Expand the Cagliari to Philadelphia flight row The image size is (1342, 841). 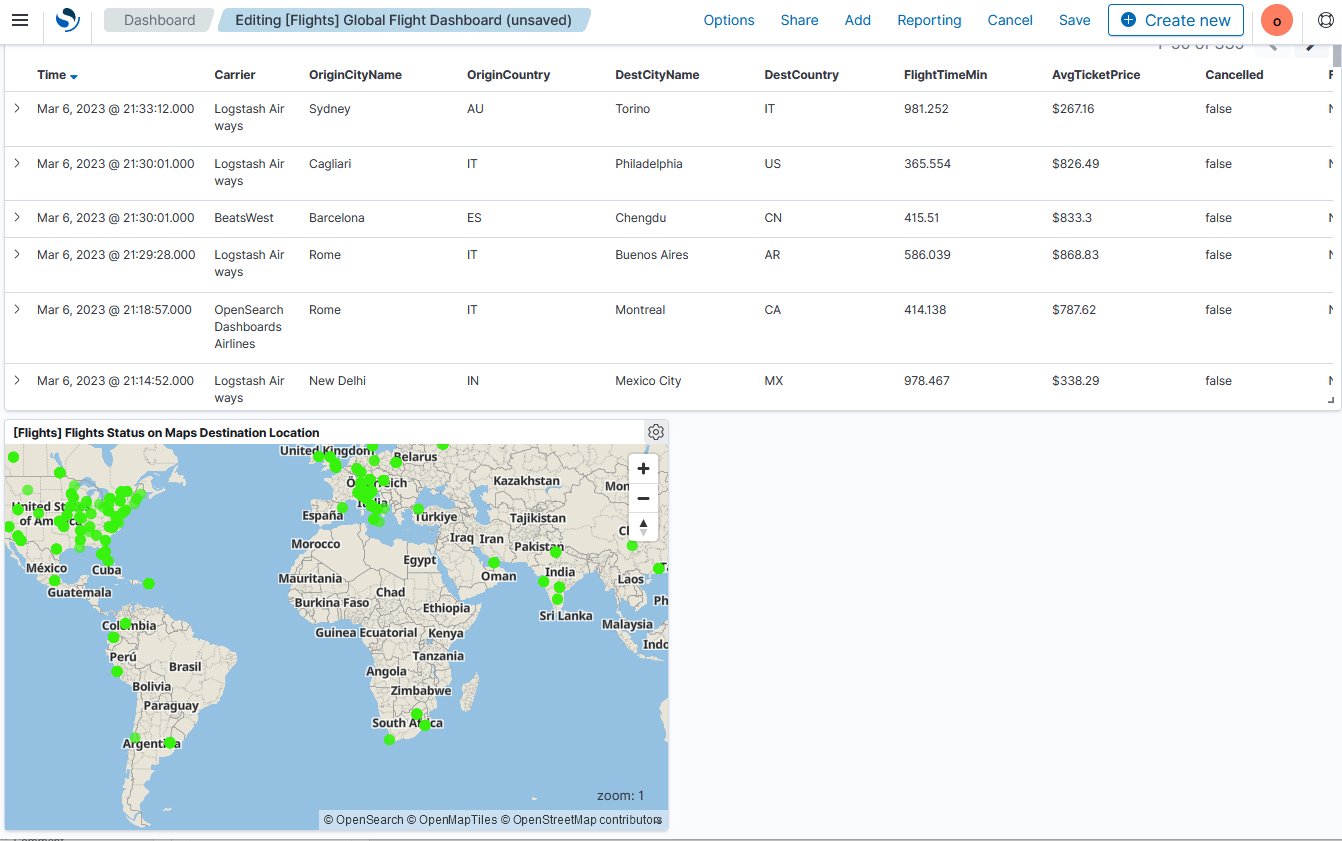[x=16, y=163]
